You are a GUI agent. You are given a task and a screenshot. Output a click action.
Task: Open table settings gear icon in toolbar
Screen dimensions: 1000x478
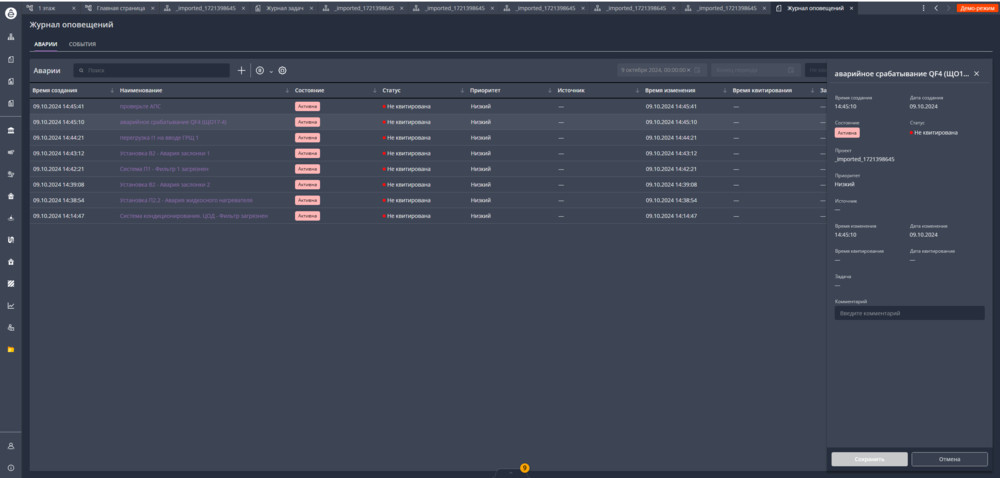[x=282, y=71]
